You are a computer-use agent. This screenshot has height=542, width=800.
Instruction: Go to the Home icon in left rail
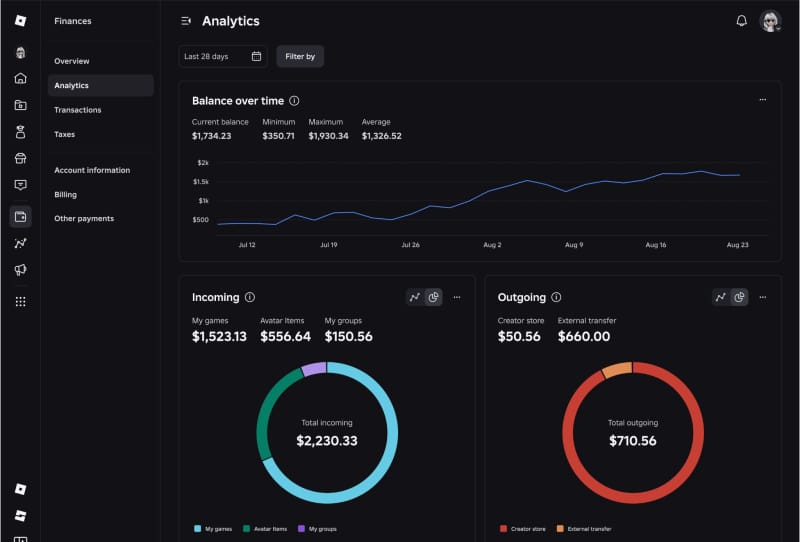pyautogui.click(x=20, y=78)
